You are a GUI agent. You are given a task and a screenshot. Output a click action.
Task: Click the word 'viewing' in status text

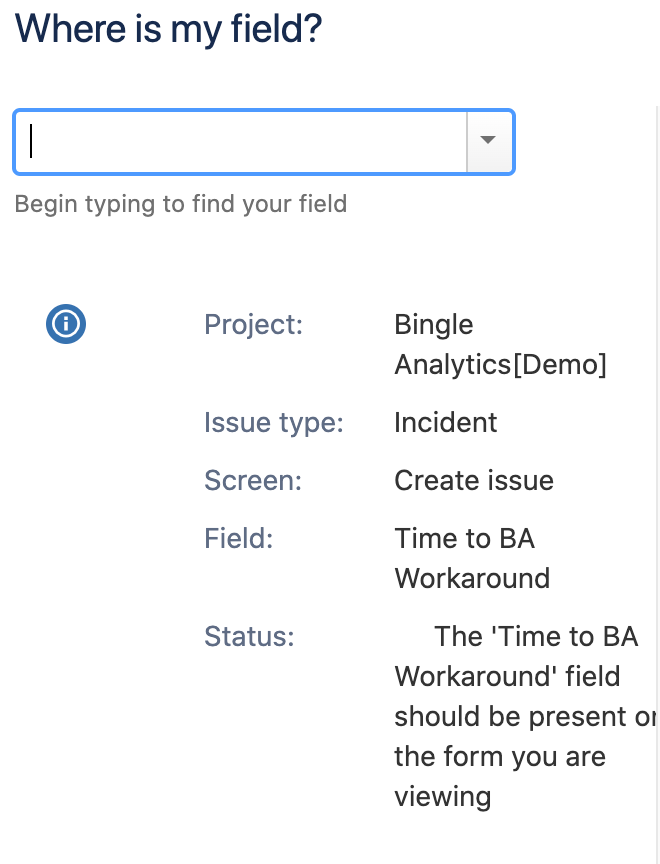pyautogui.click(x=443, y=797)
